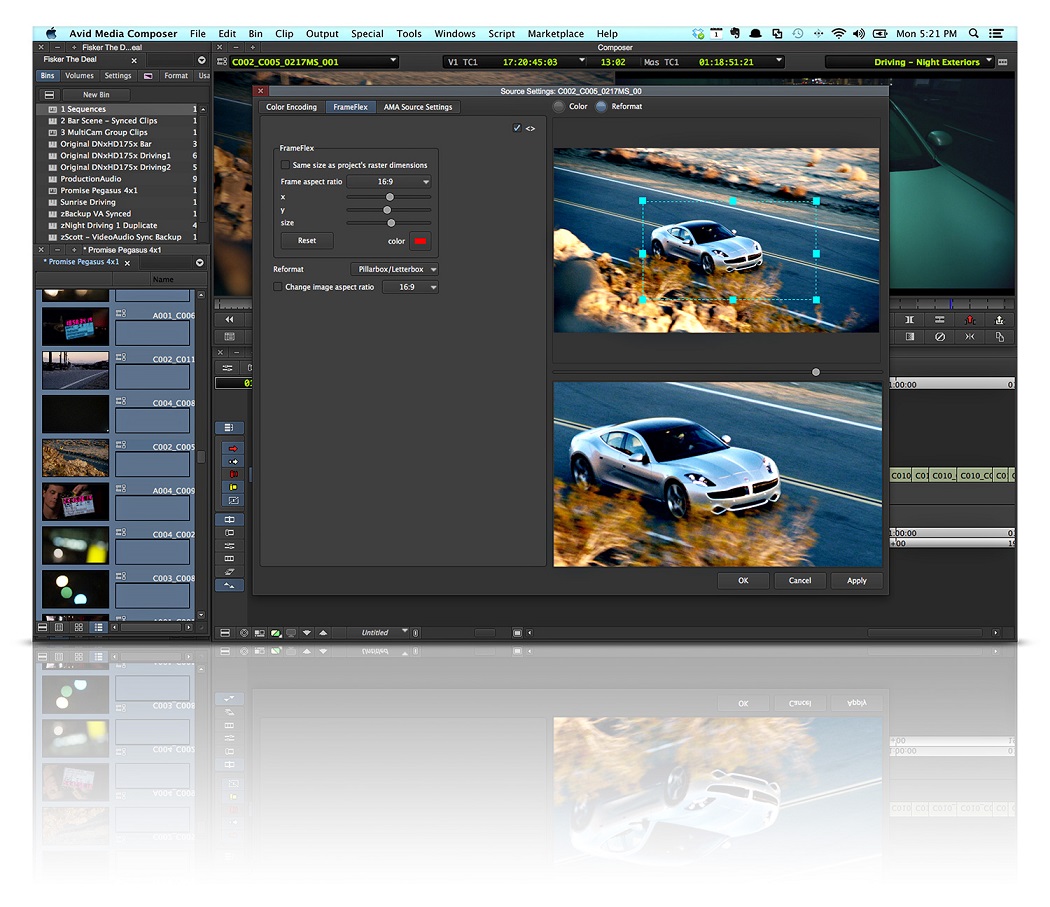Viewport: 1050px width, 907px height.
Task: Click the OK button in Source Settings
Action: point(743,581)
